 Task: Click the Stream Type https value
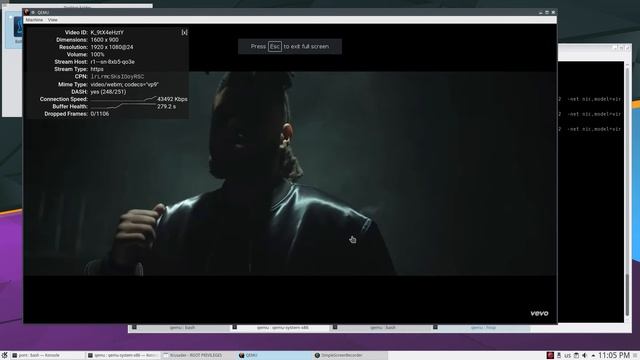pos(97,69)
